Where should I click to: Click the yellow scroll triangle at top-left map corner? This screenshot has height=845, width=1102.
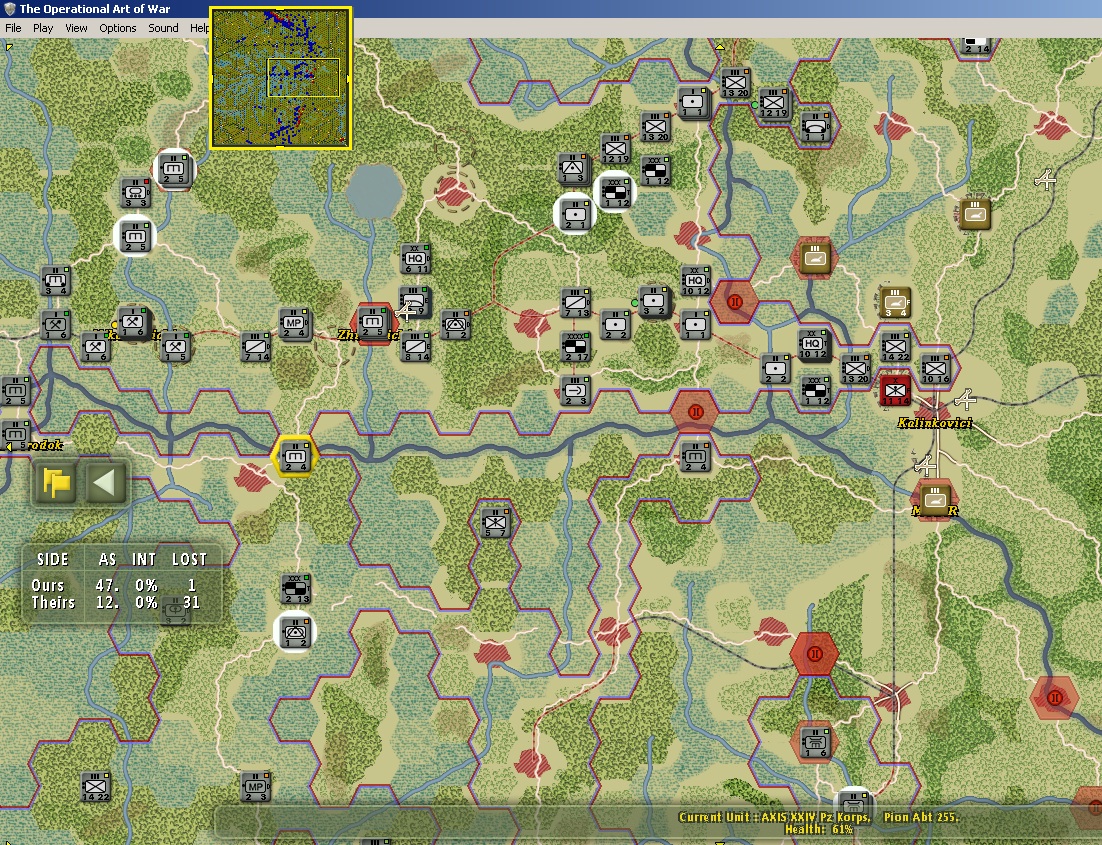8,46
